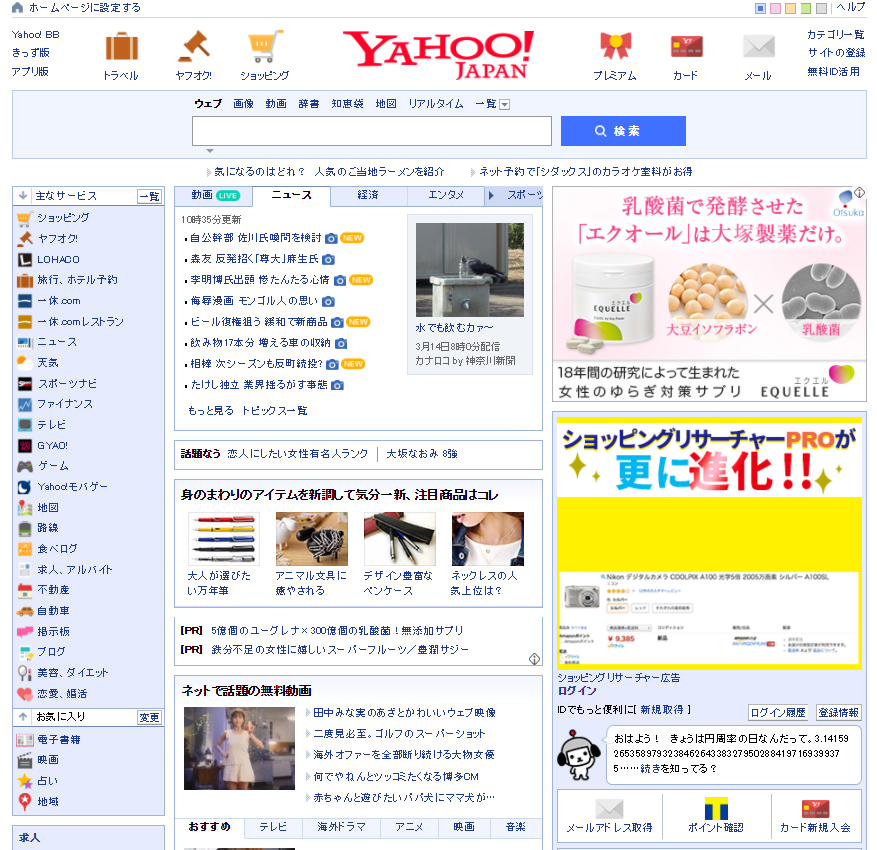Open the crow drinking water news thumbnail
877x850 pixels.
[470, 270]
